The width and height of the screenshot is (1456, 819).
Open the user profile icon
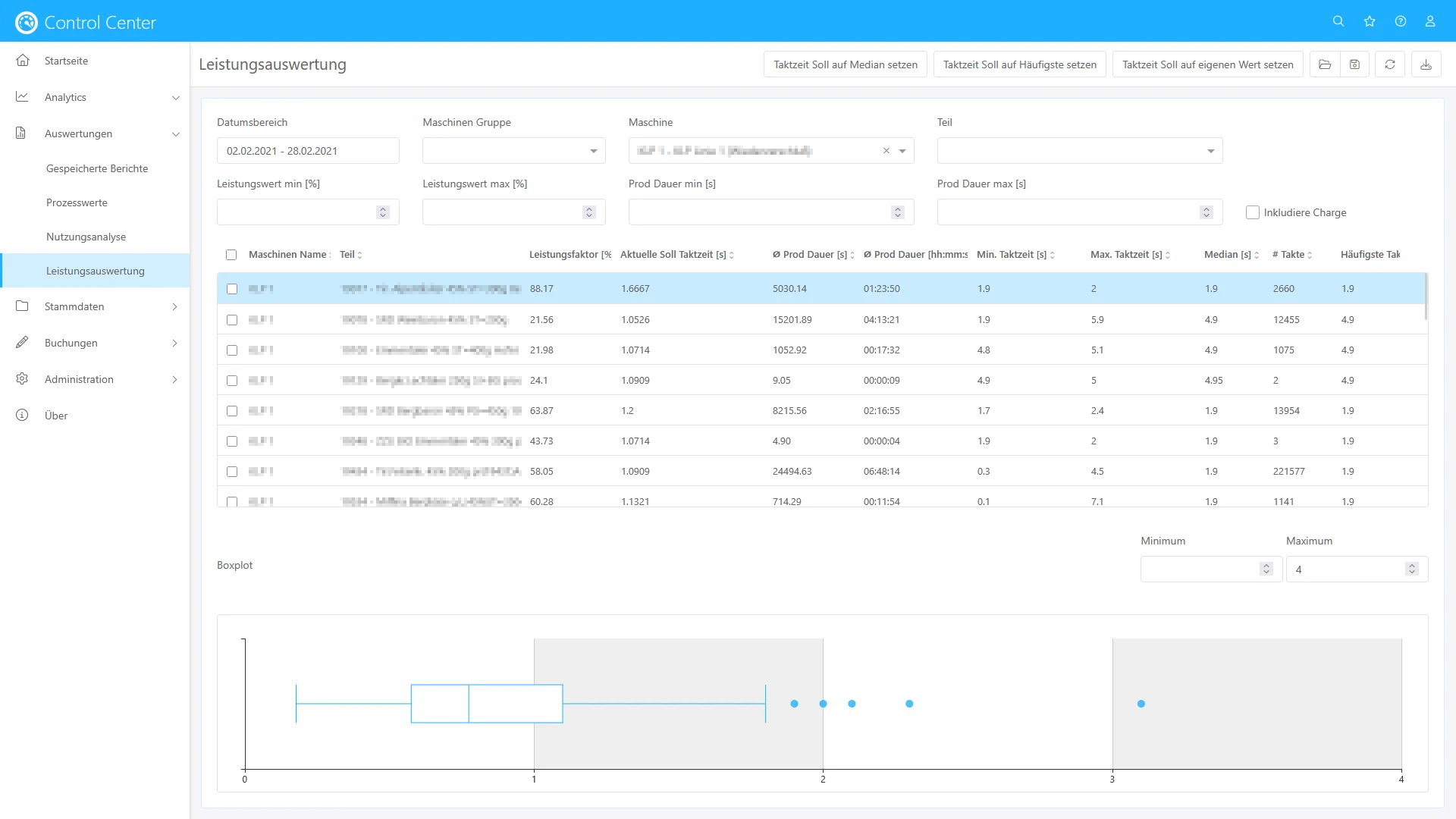point(1430,21)
